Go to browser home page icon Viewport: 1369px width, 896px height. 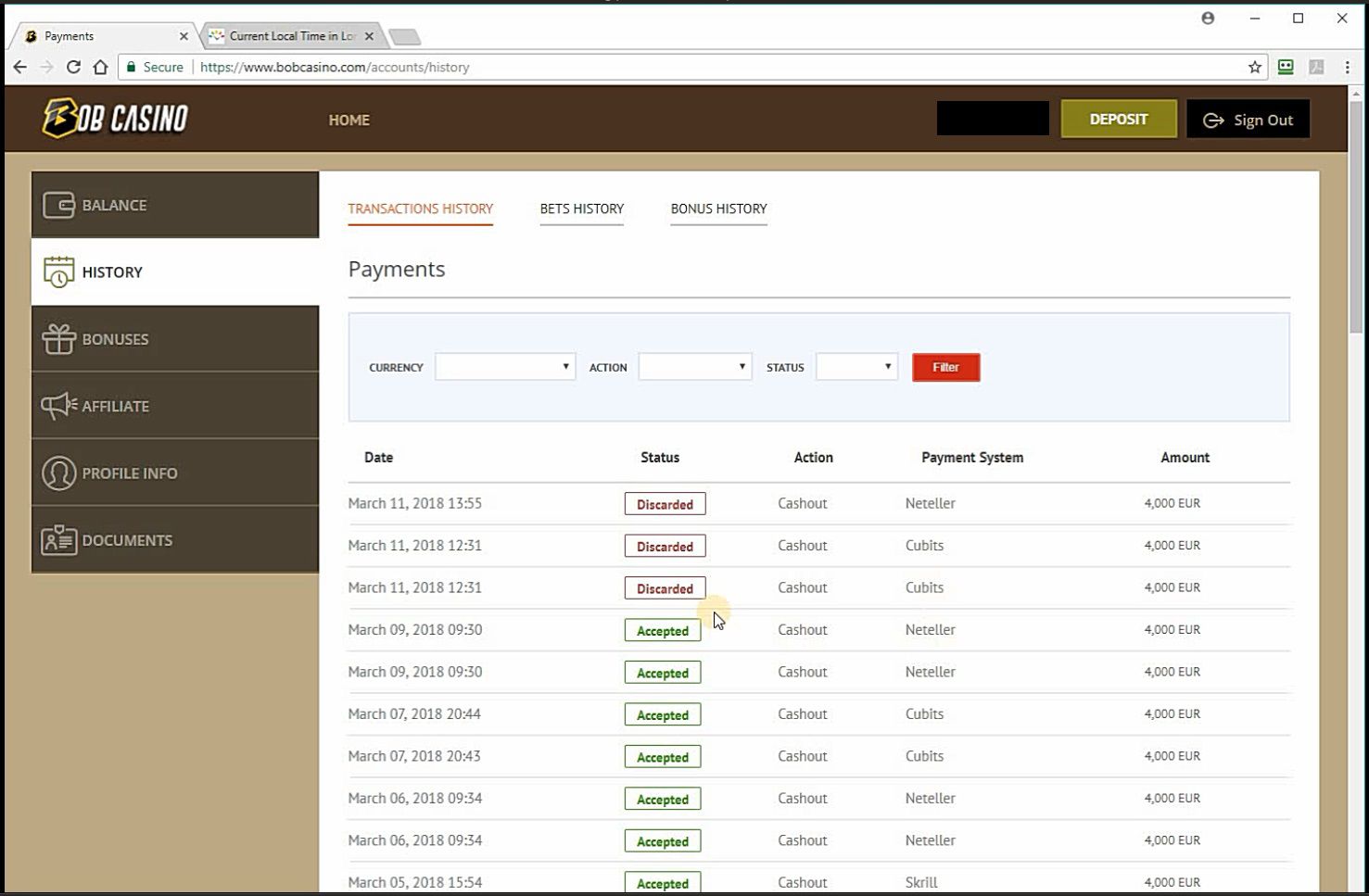coord(101,67)
